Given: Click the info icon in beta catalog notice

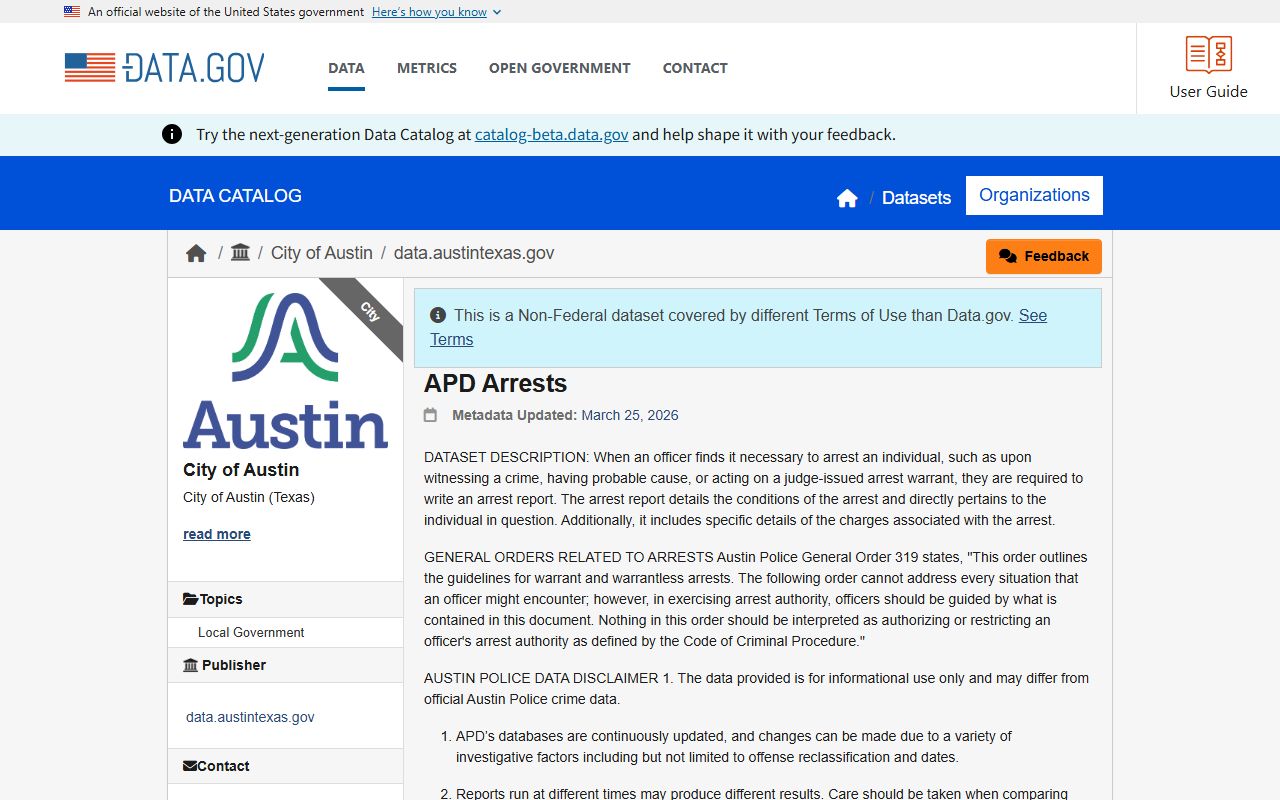Looking at the screenshot, I should point(172,134).
